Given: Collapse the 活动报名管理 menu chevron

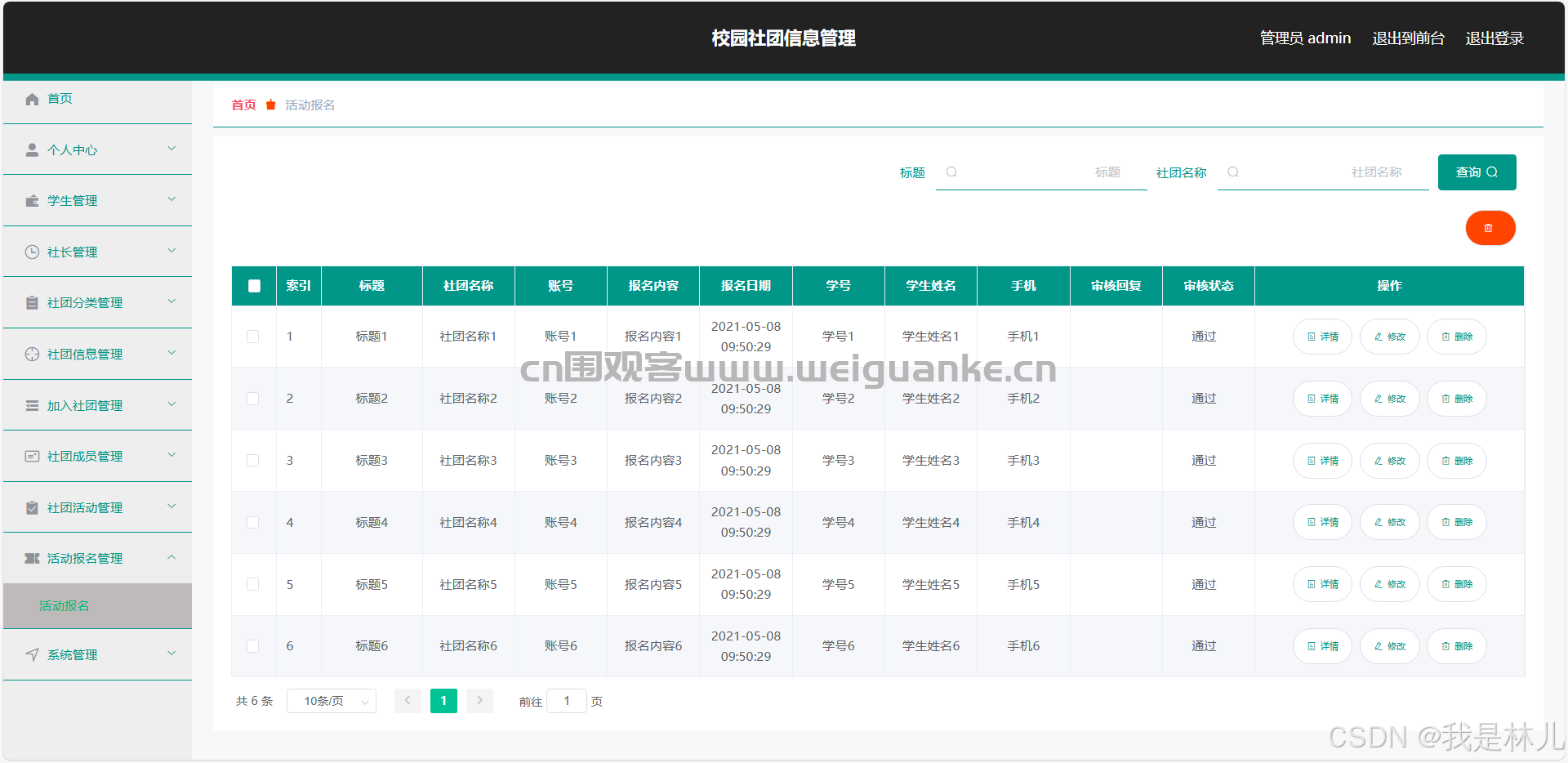Looking at the screenshot, I should 171,557.
